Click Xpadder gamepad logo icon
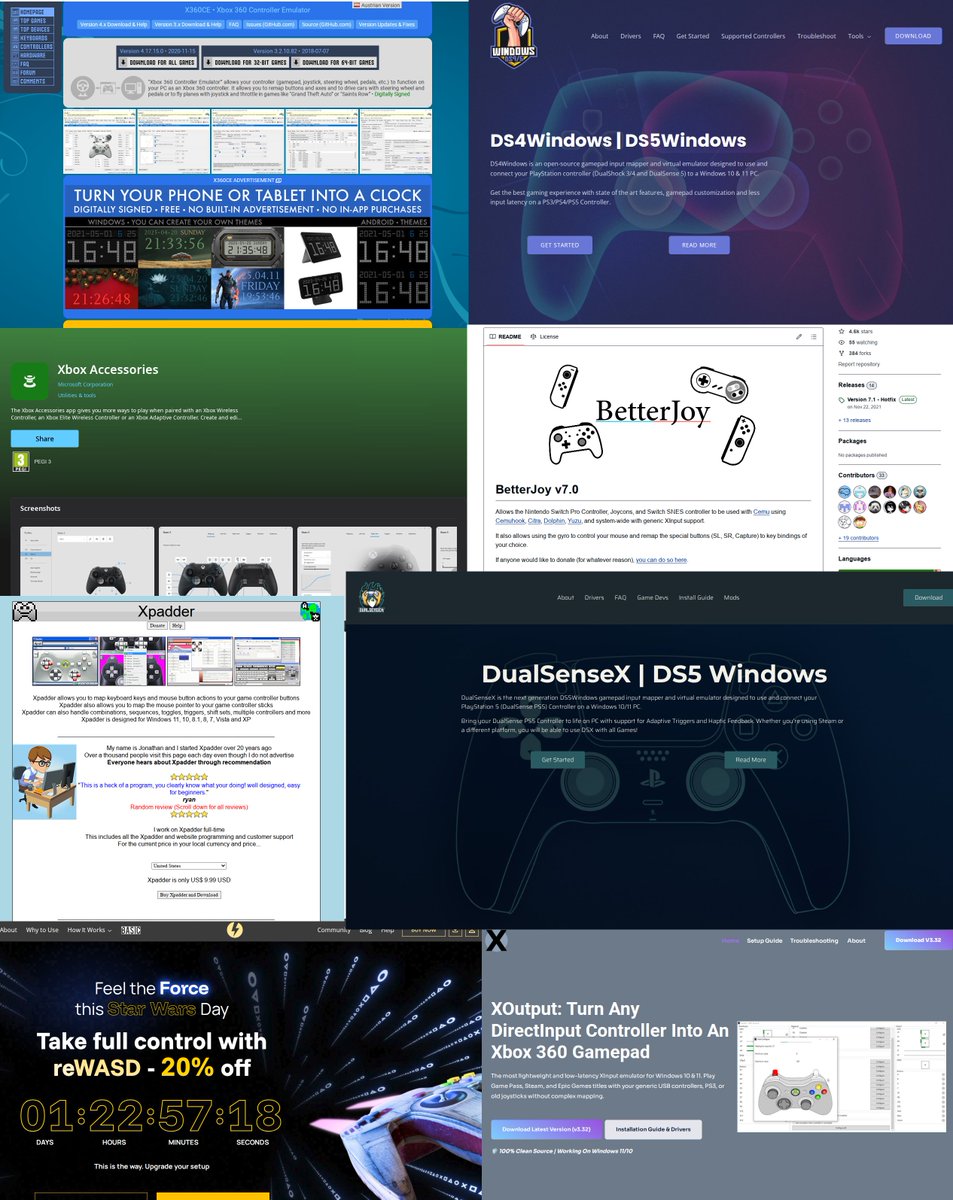This screenshot has height=1200, width=953. (25, 610)
